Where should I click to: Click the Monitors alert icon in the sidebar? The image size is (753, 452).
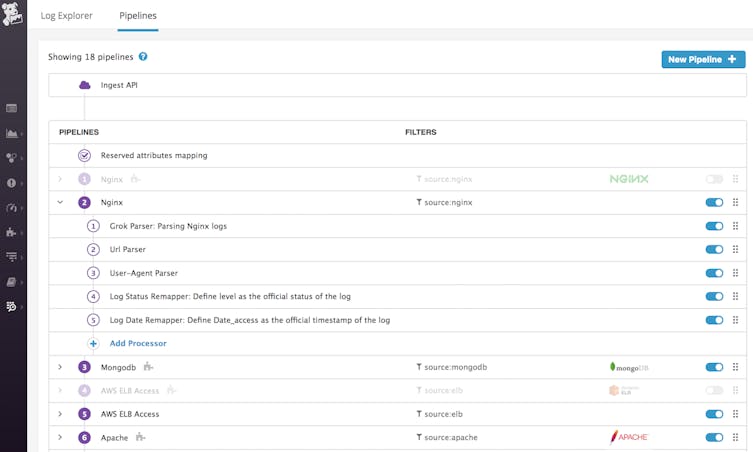click(x=12, y=183)
